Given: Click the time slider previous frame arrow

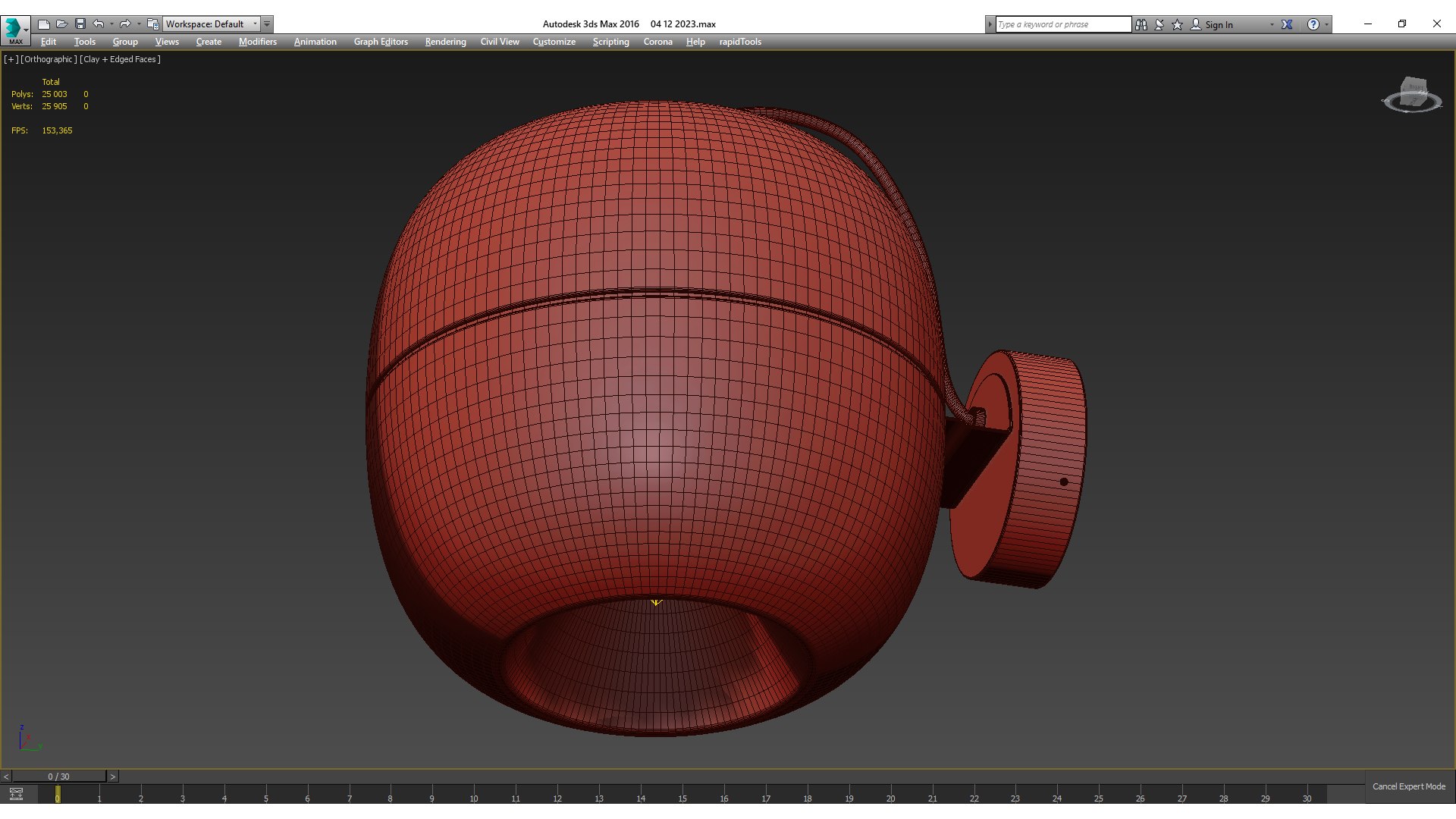Looking at the screenshot, I should 6,777.
